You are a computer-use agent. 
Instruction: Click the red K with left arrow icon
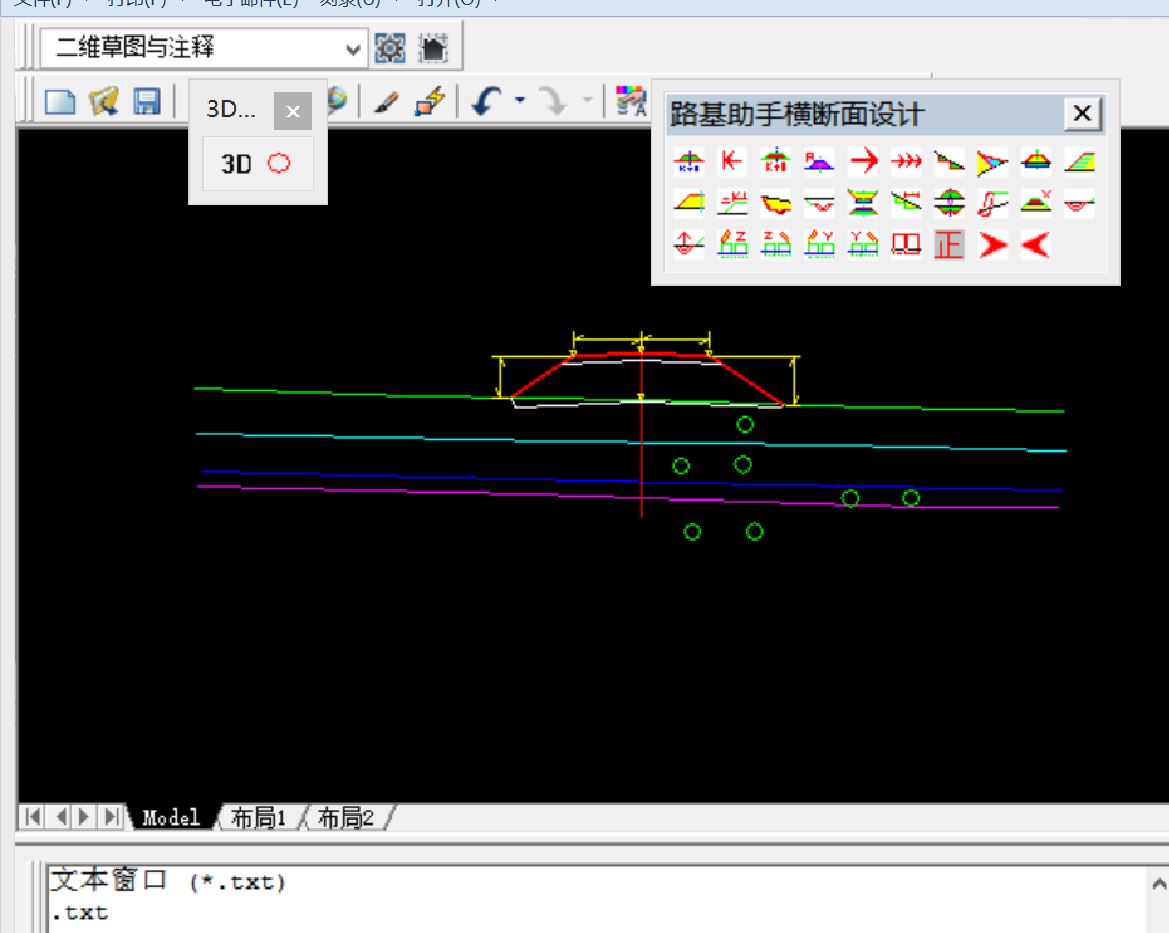(x=732, y=161)
